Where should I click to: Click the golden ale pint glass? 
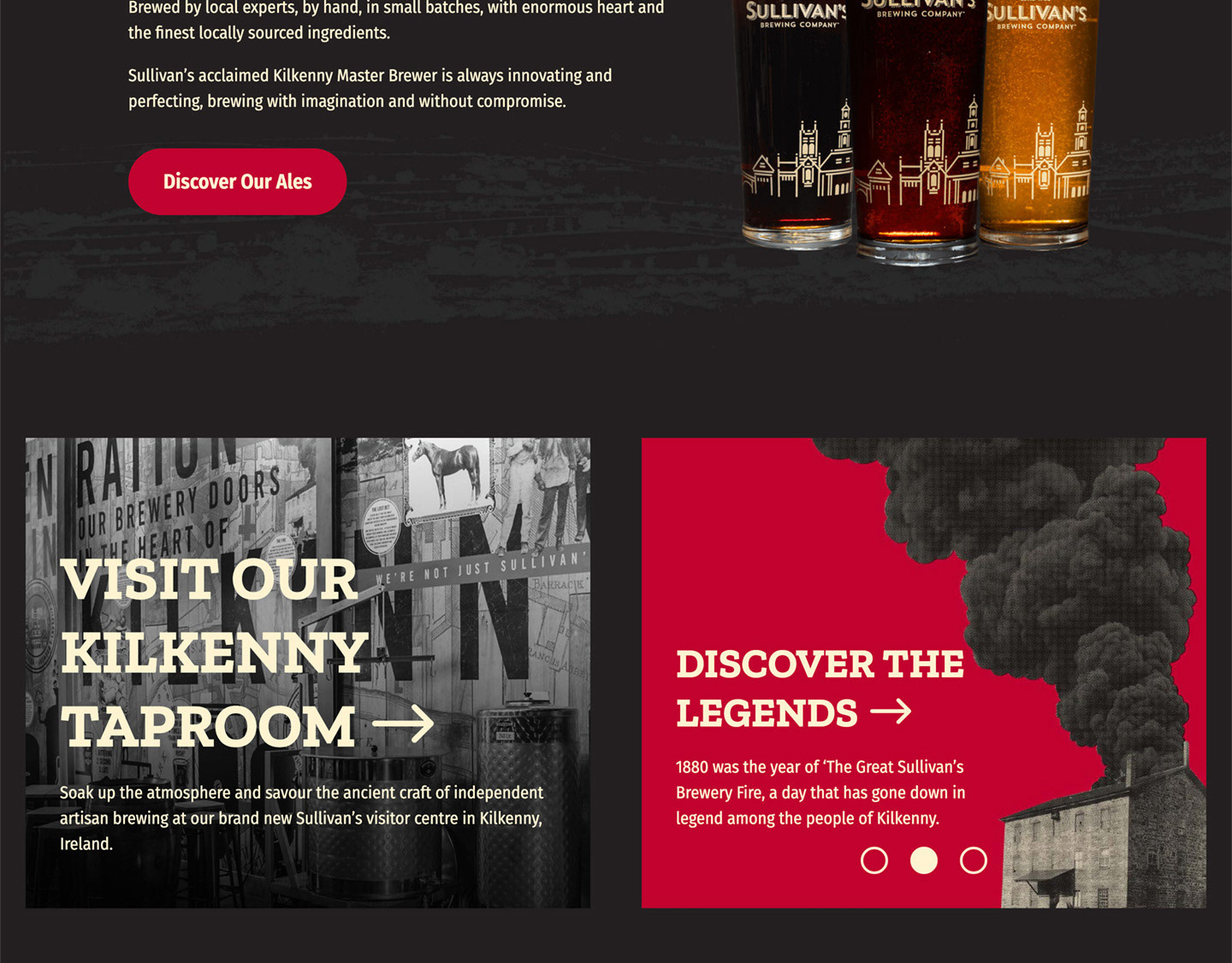click(1037, 124)
